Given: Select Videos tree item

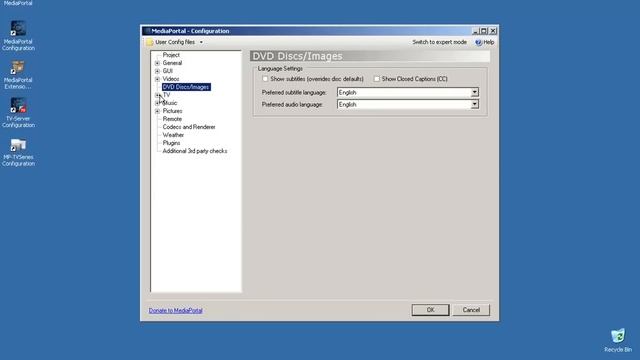Looking at the screenshot, I should pos(171,79).
